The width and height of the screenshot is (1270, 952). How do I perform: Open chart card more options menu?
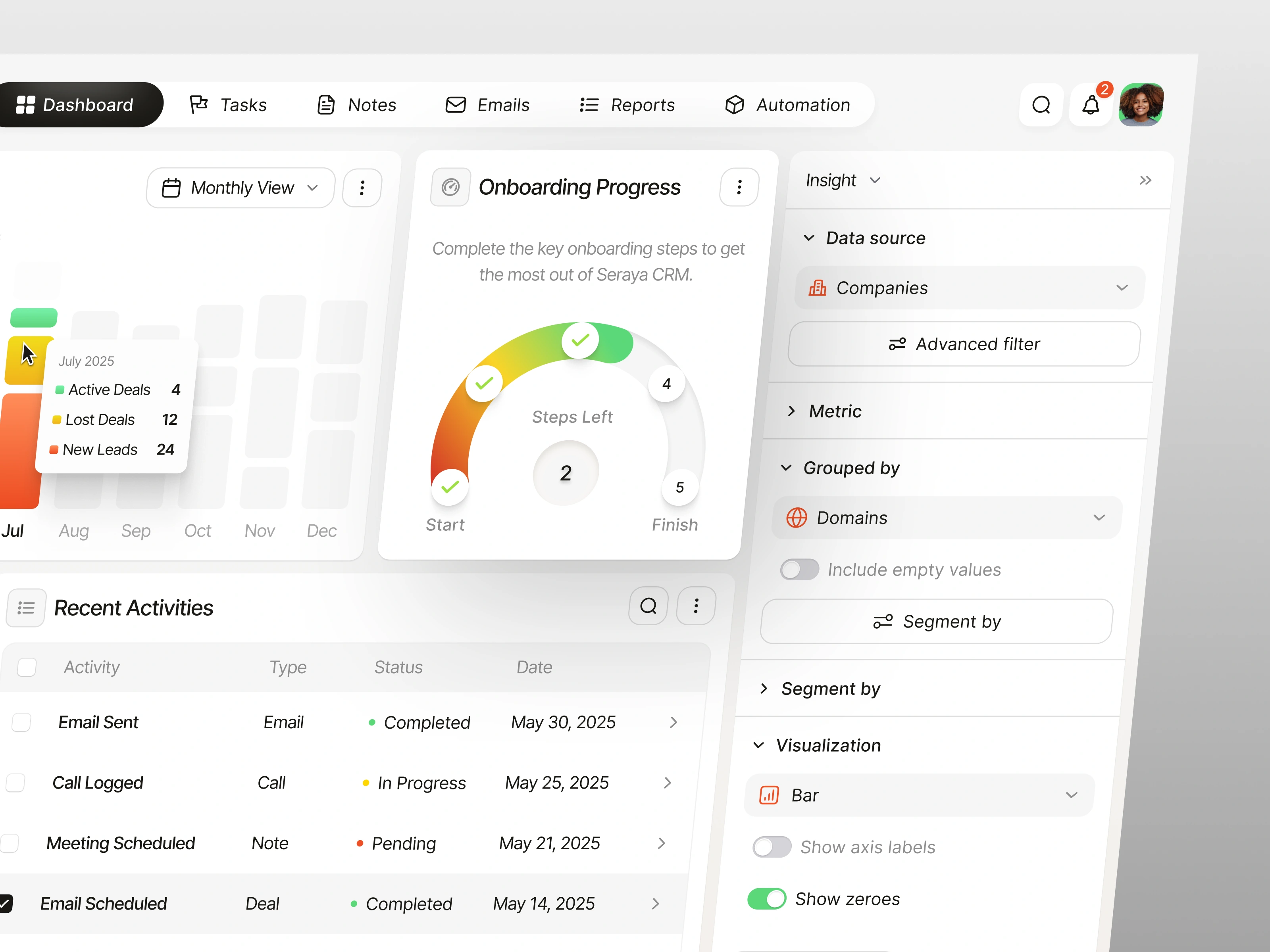[362, 188]
